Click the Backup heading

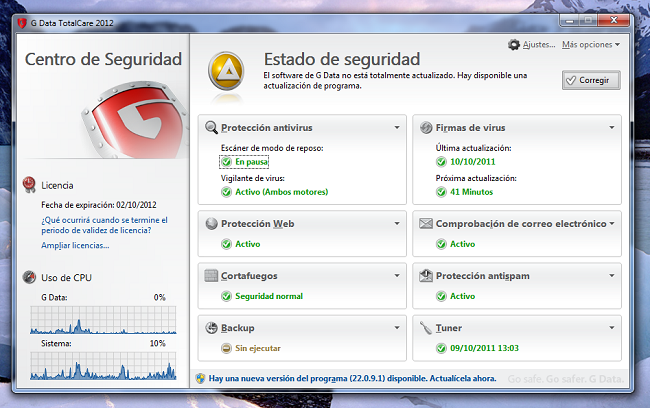(x=238, y=328)
